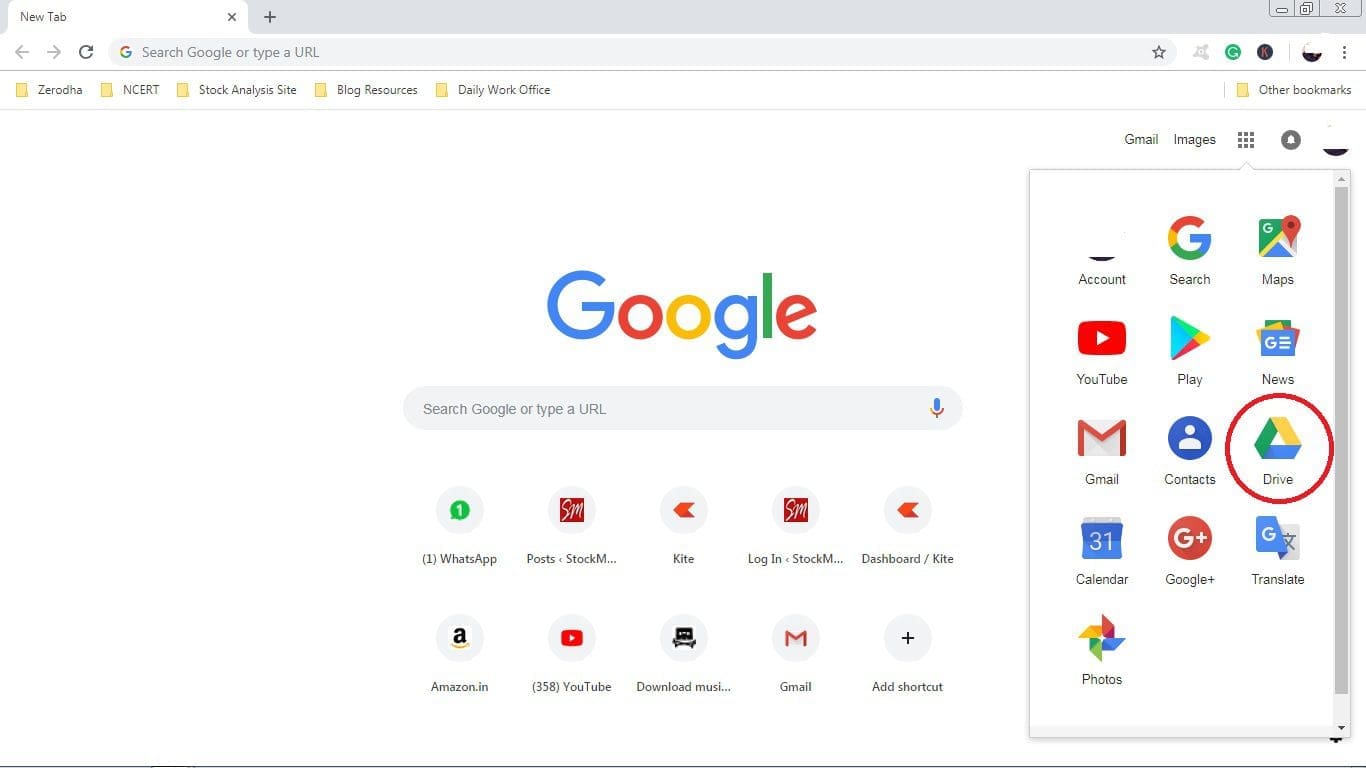
Task: Open Blog Resources bookmark folder
Action: [366, 90]
